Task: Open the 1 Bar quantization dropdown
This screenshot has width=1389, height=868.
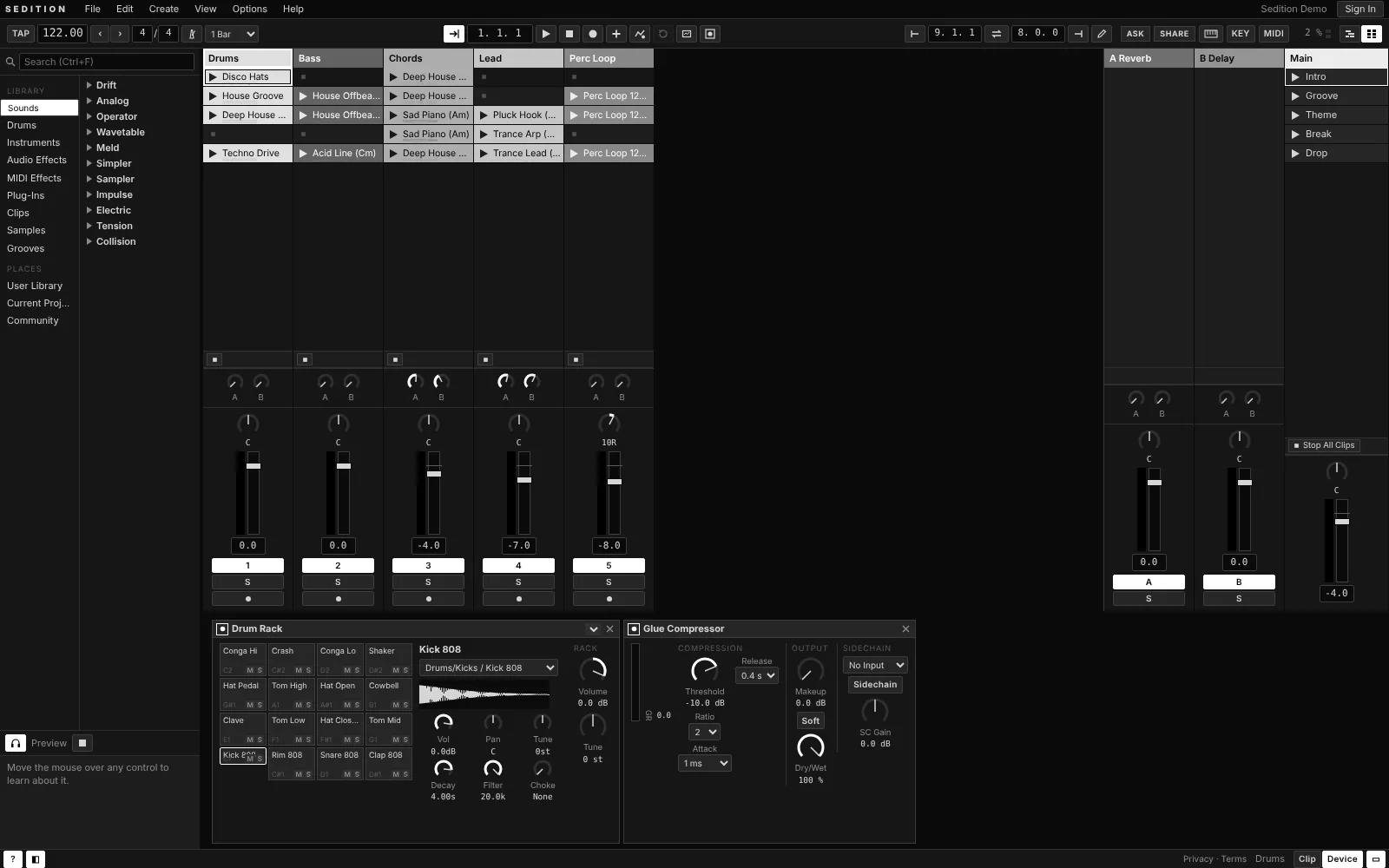Action: click(232, 34)
